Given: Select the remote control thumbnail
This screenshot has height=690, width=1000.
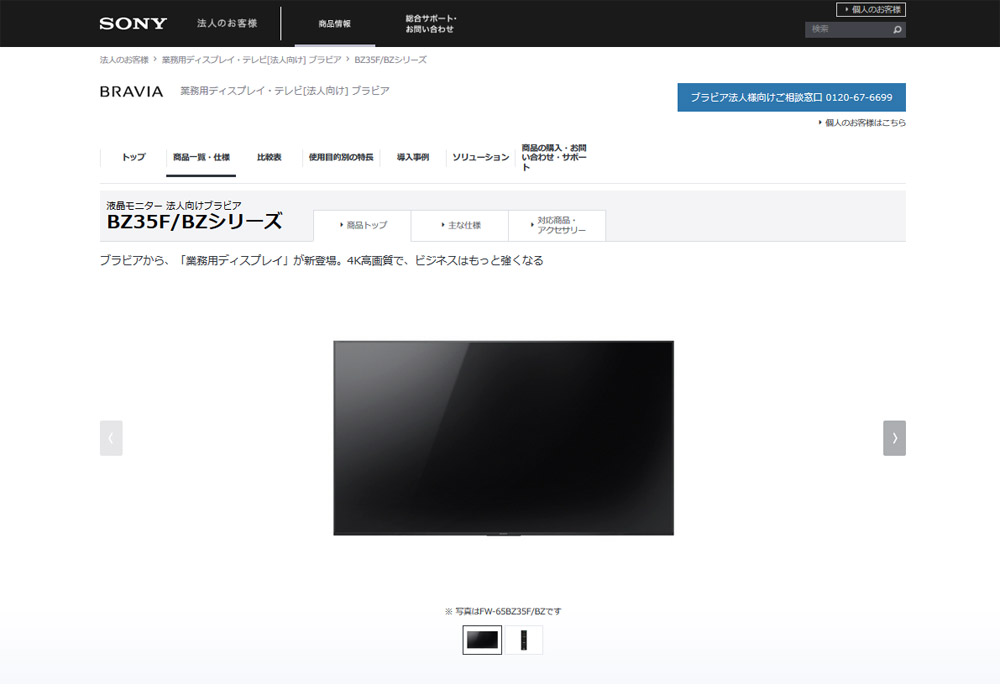Looking at the screenshot, I should click(523, 639).
